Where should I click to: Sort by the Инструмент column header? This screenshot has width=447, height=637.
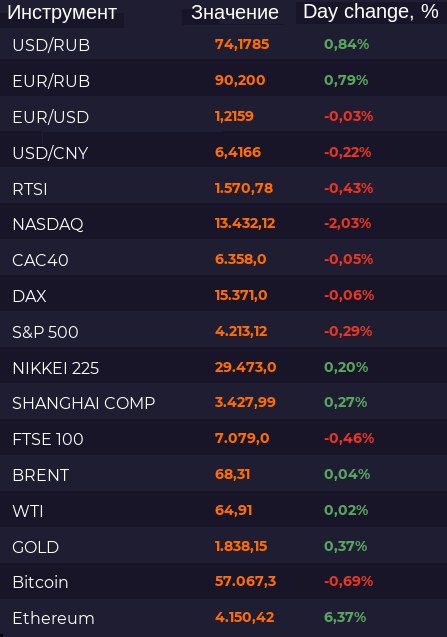(62, 13)
